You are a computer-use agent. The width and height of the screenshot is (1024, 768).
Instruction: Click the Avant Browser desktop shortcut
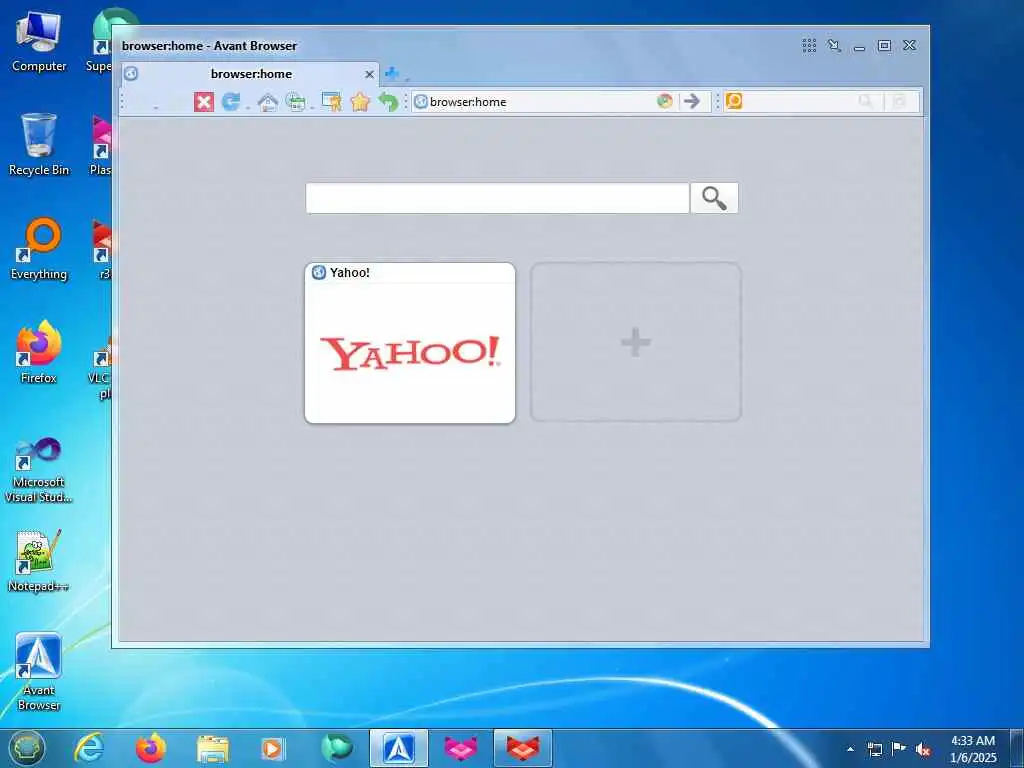[39, 672]
